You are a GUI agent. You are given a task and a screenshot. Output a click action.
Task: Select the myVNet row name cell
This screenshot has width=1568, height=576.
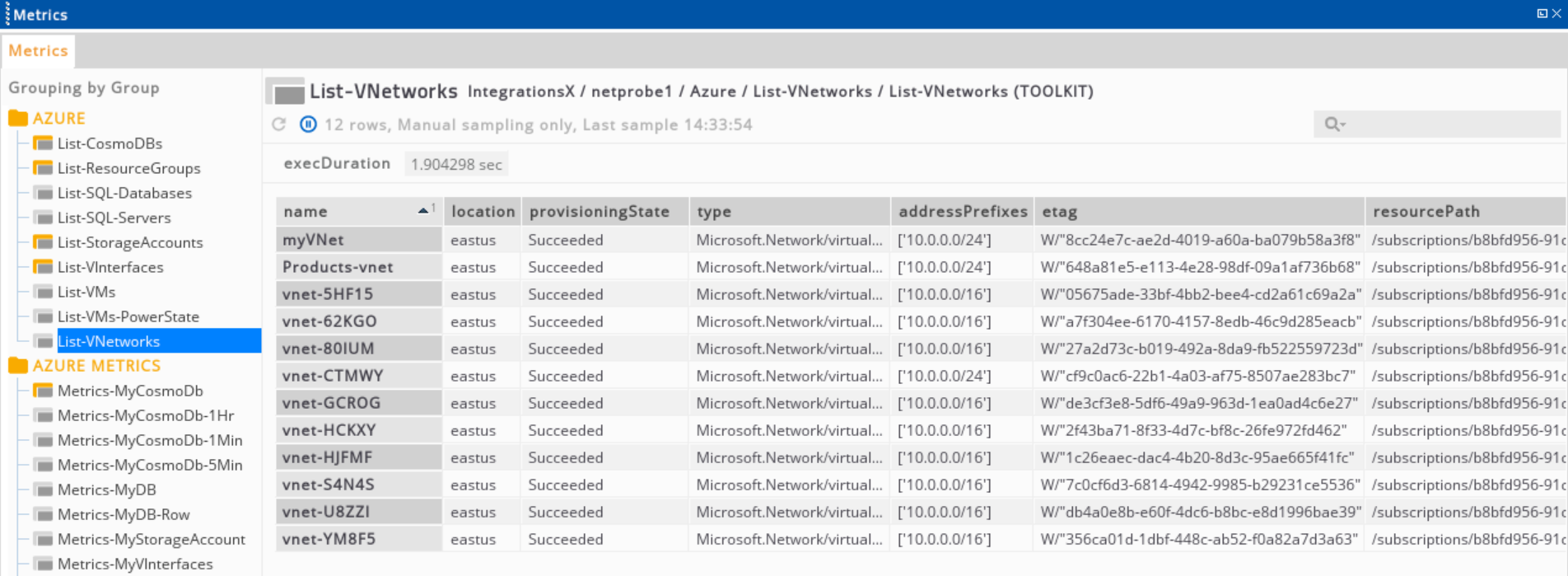pos(360,240)
